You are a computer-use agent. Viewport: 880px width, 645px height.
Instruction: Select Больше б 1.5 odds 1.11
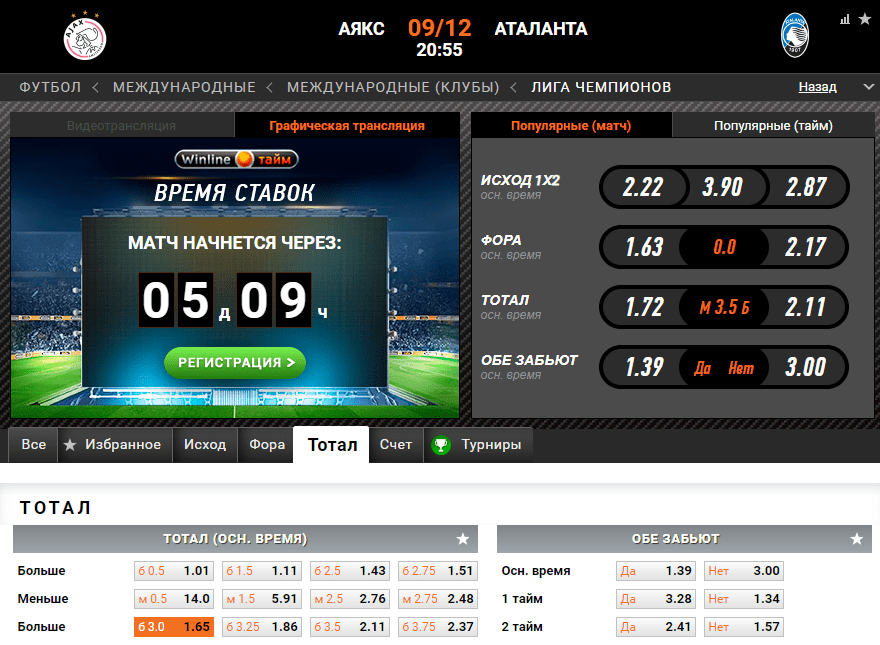(x=262, y=571)
